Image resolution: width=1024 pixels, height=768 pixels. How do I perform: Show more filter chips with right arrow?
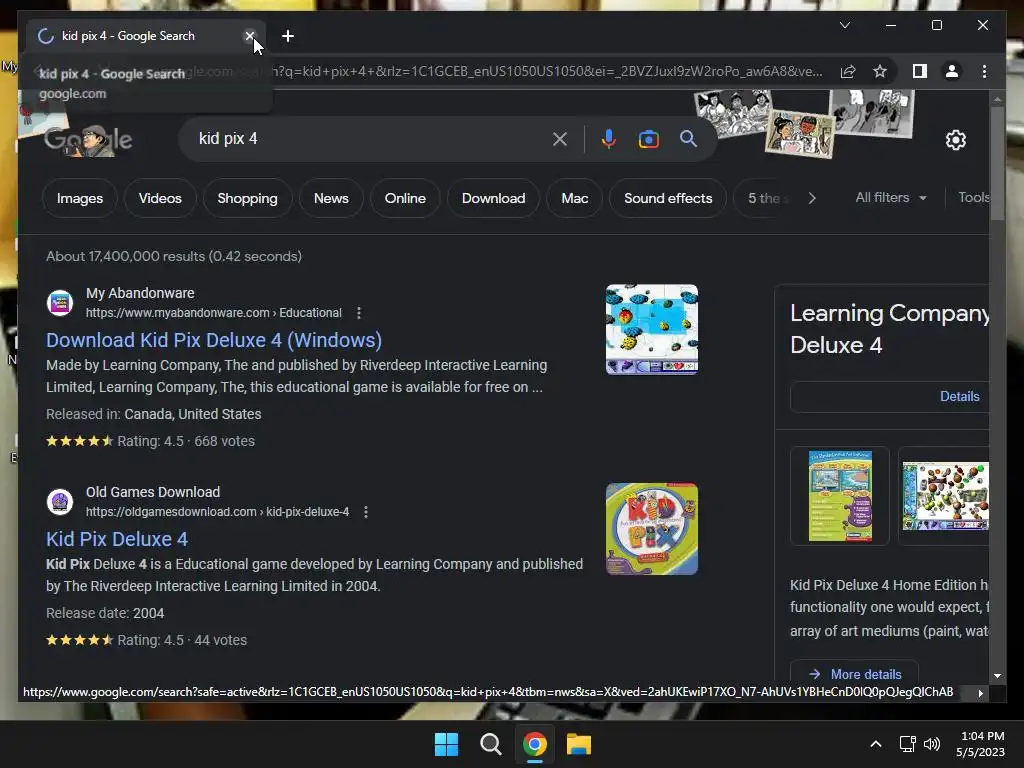coord(812,198)
